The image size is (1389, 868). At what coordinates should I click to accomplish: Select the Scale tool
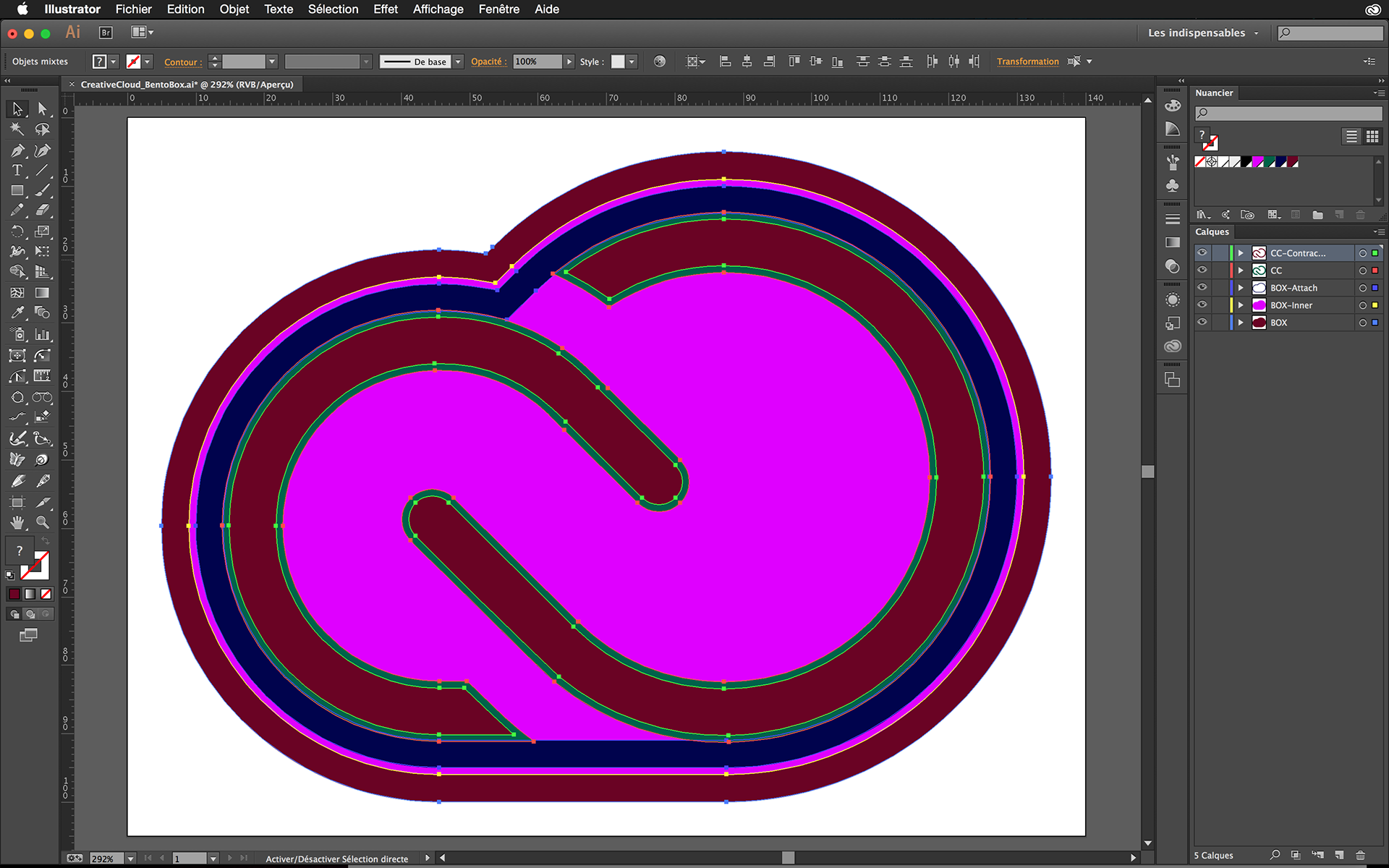click(42, 231)
